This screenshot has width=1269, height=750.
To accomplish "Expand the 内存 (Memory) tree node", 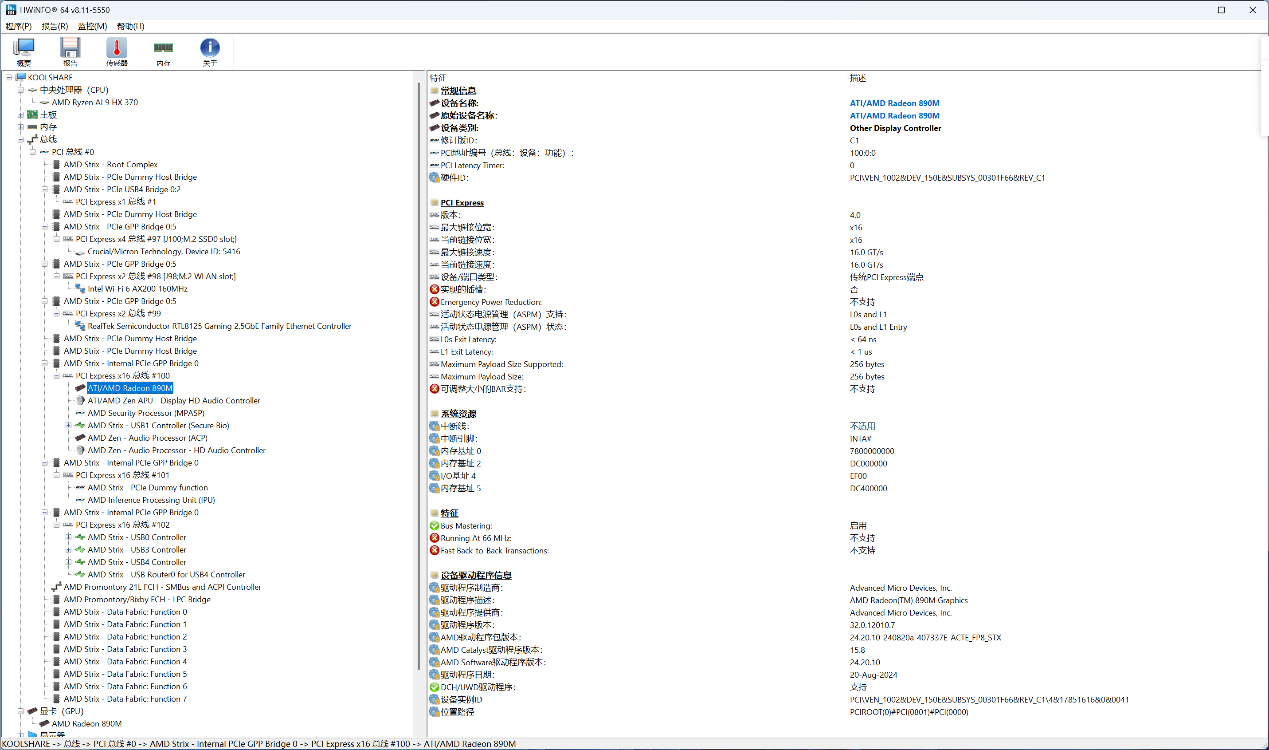I will click(20, 127).
